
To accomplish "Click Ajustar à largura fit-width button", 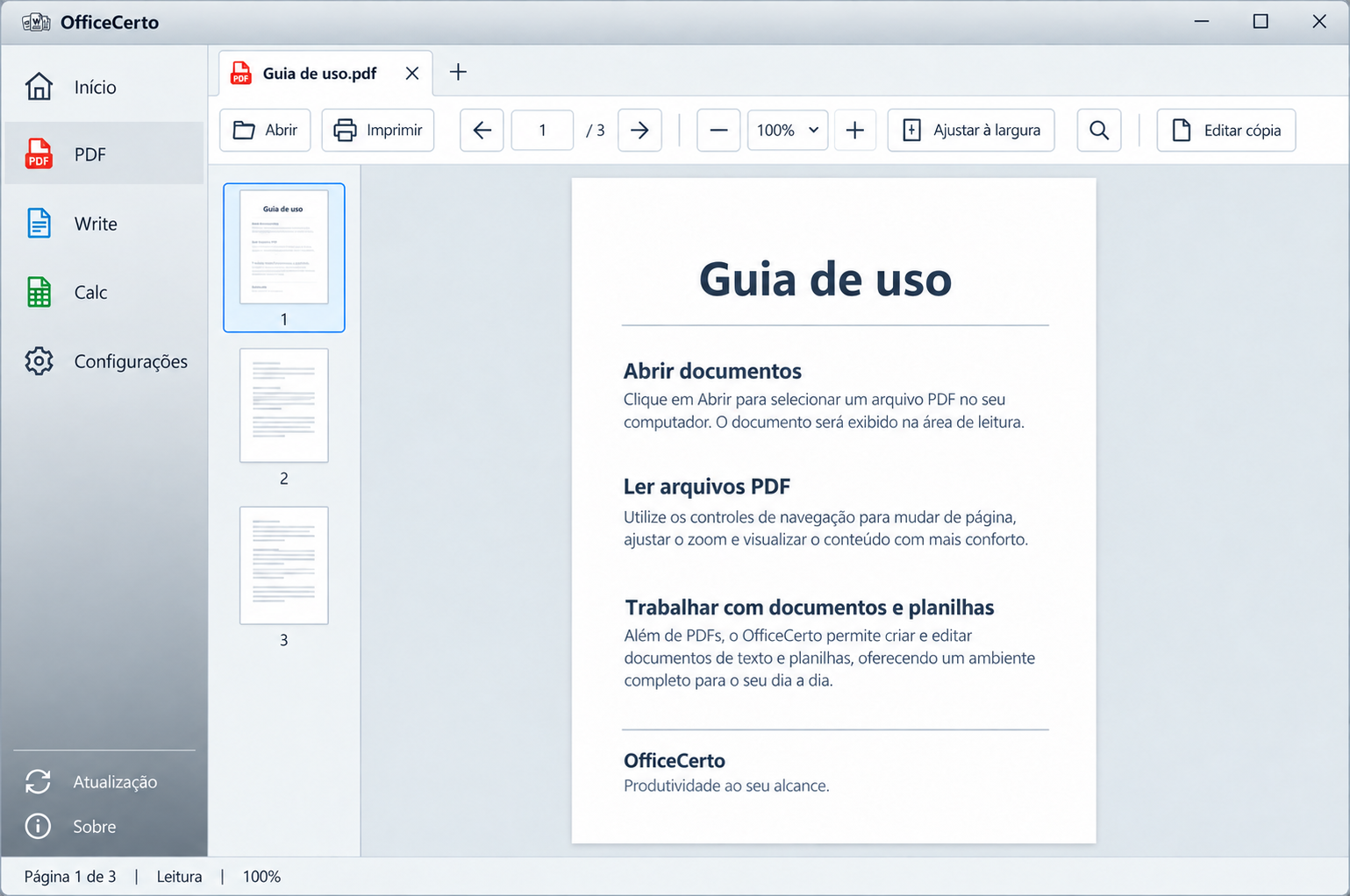I will [x=971, y=130].
